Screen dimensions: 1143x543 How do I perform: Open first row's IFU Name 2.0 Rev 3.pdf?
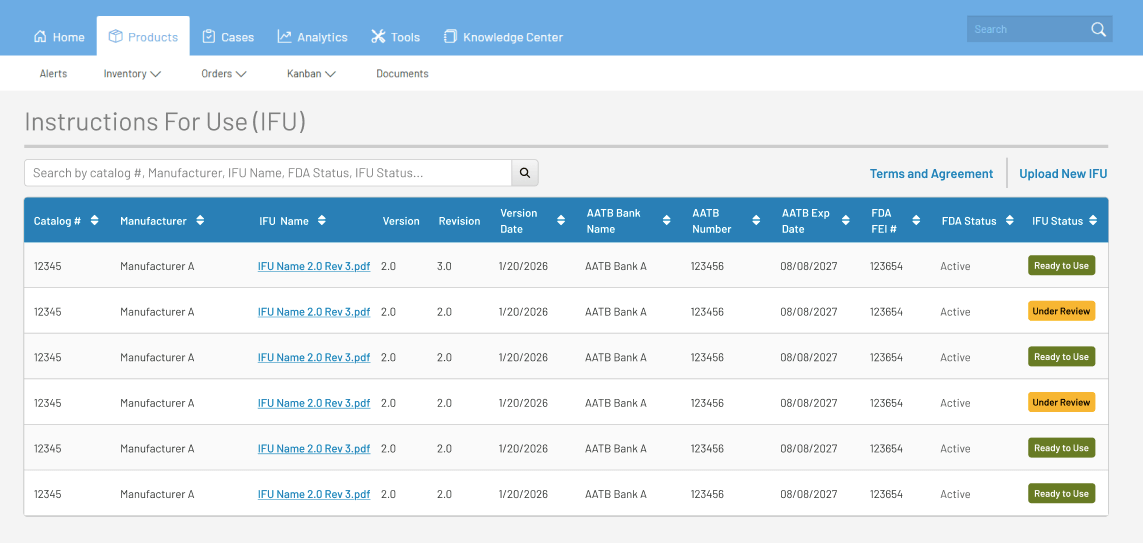(314, 267)
